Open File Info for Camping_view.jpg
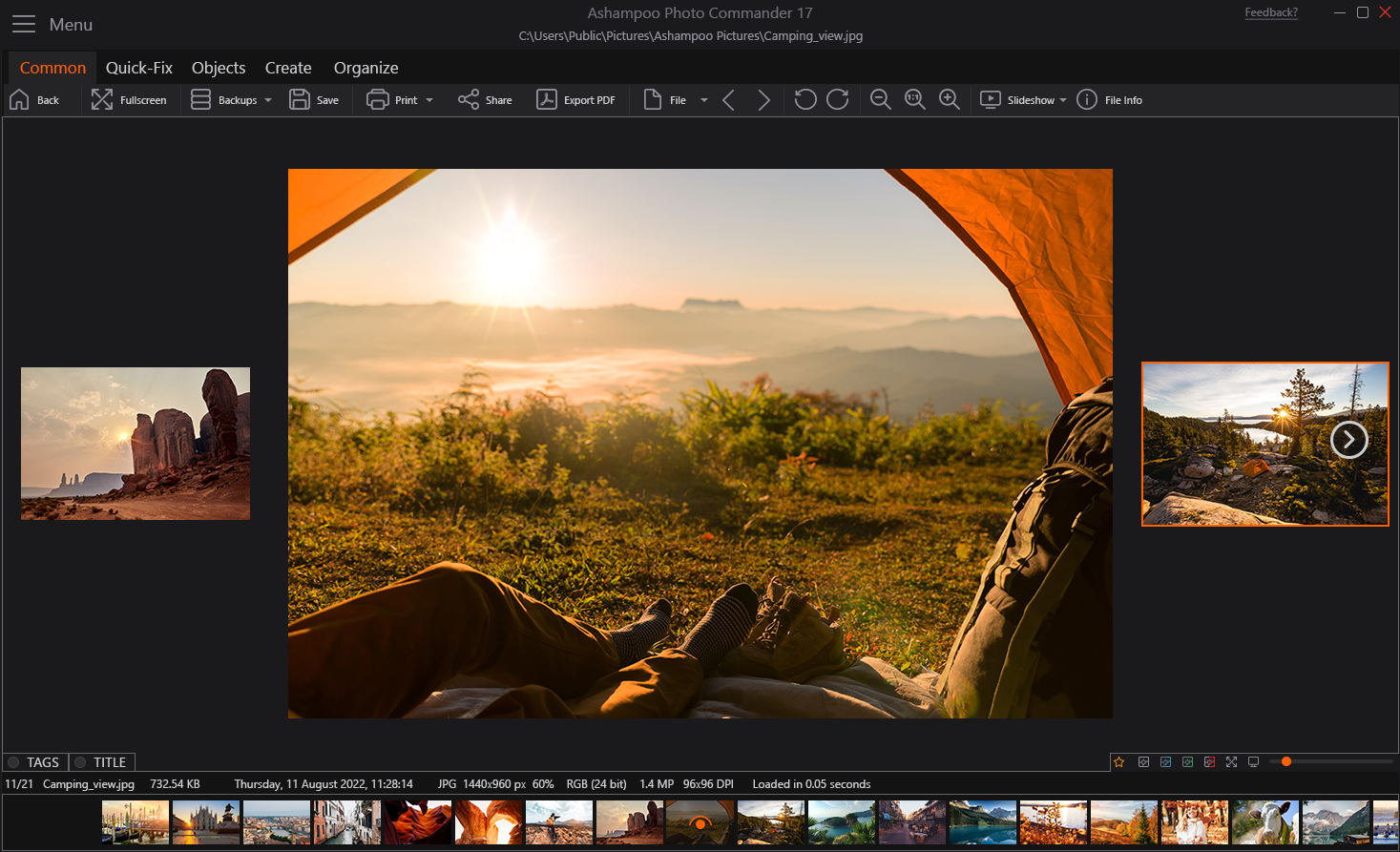The width and height of the screenshot is (1400, 852). 1109,99
